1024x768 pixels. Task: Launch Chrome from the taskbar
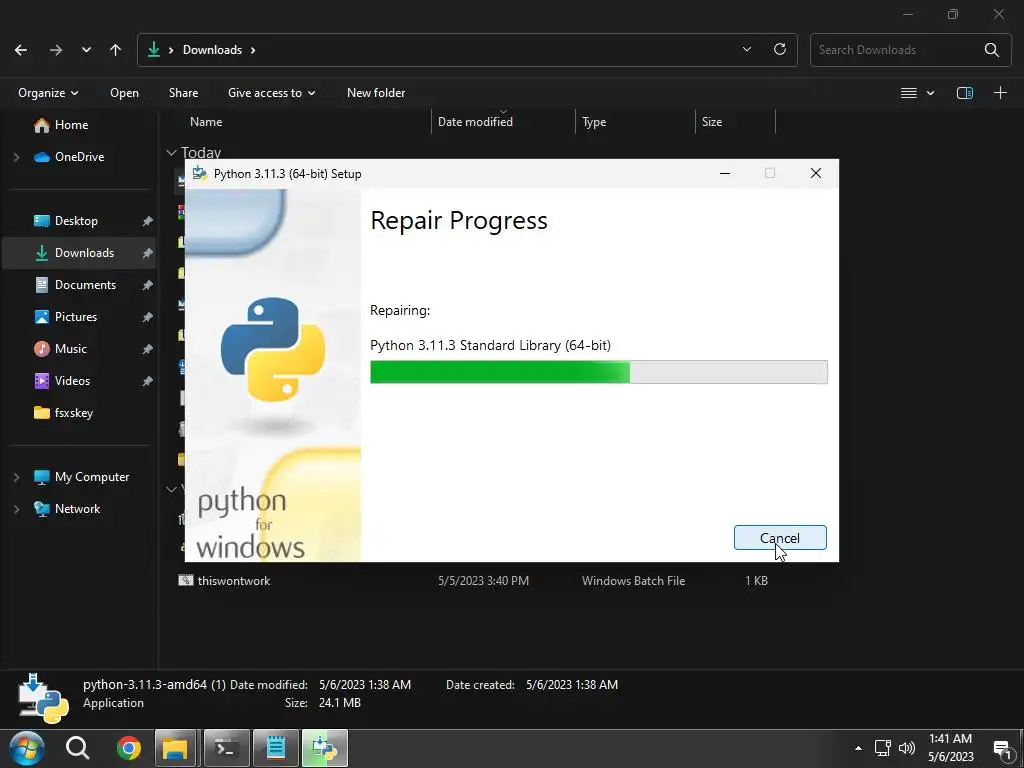click(x=129, y=748)
